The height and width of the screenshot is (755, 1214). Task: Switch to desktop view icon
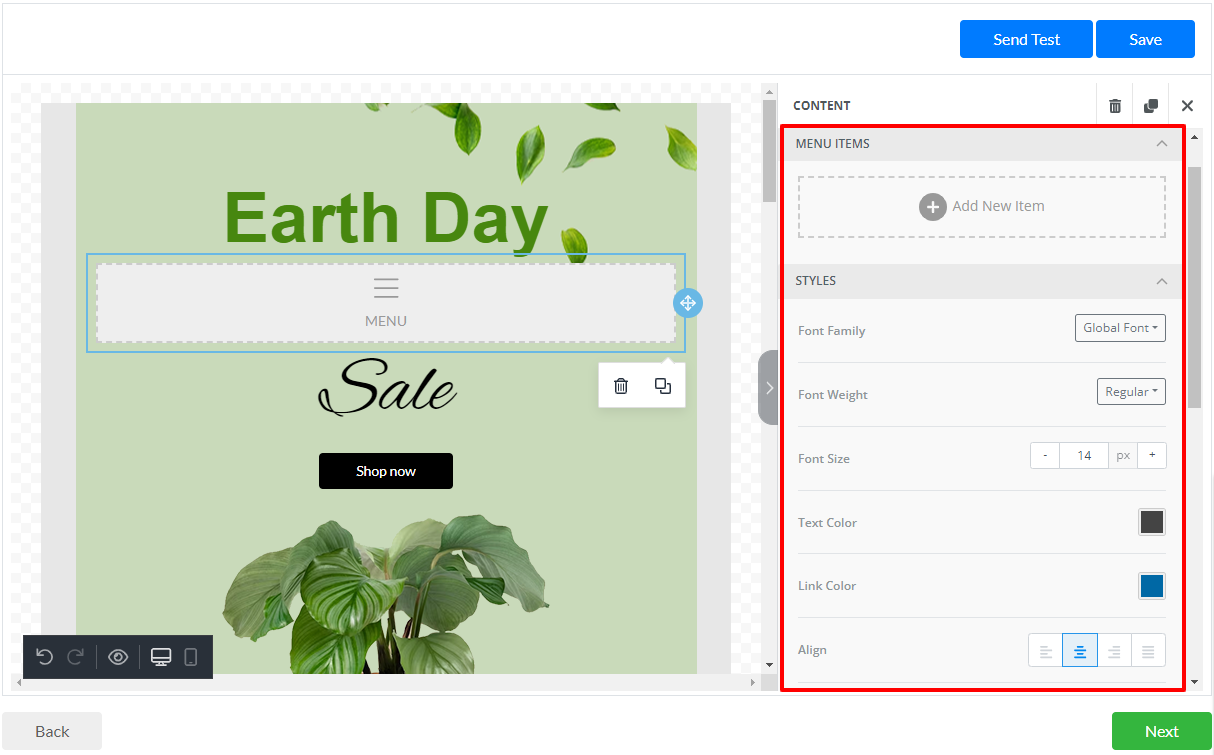161,657
